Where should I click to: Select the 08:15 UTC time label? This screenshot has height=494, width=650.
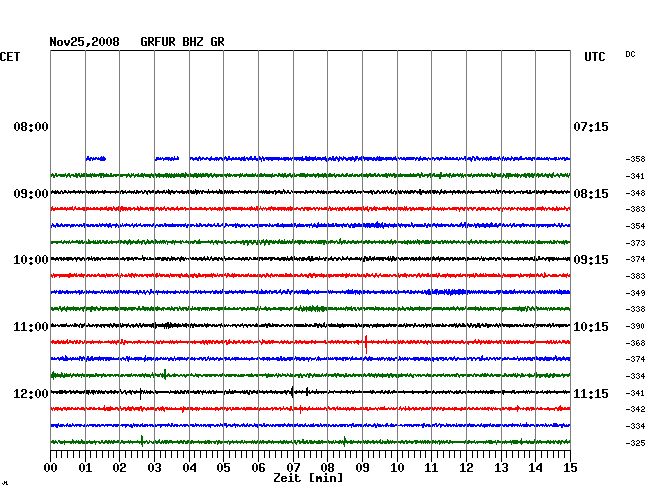(x=591, y=194)
